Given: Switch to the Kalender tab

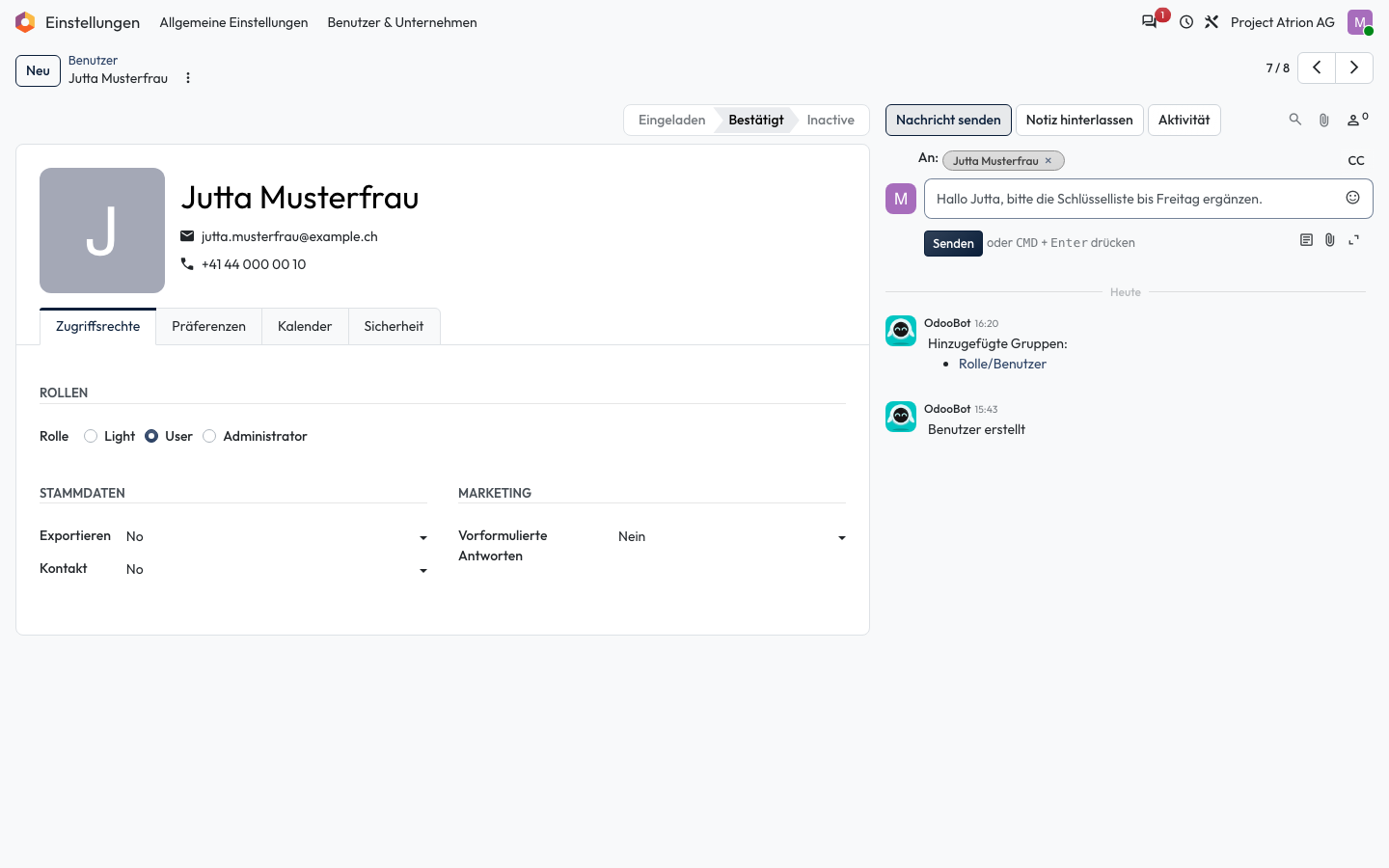Looking at the screenshot, I should coord(305,326).
